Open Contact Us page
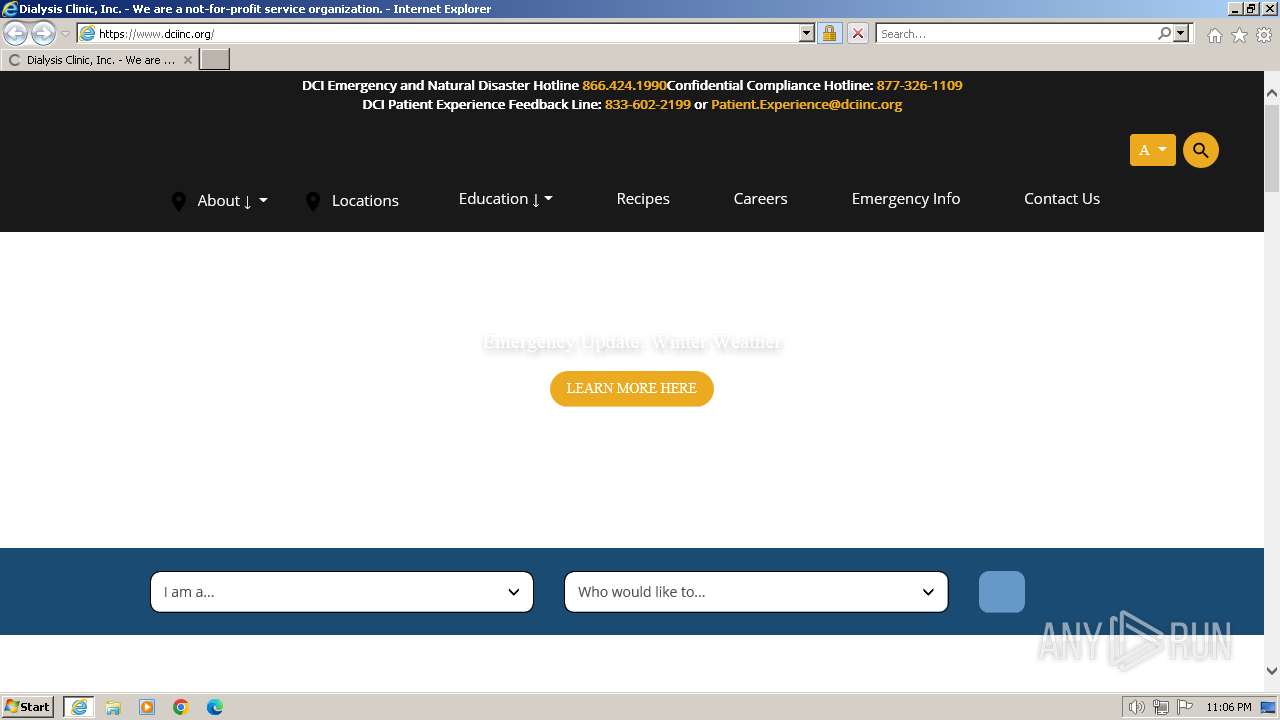 click(x=1062, y=199)
